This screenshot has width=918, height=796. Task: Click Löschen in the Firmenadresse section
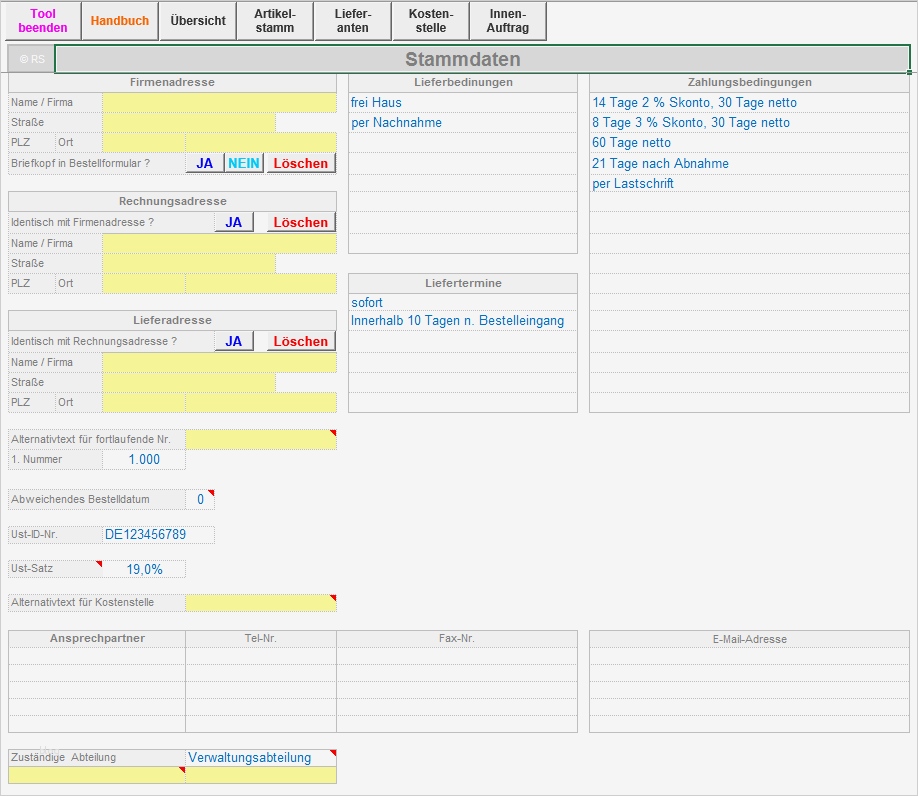click(301, 163)
